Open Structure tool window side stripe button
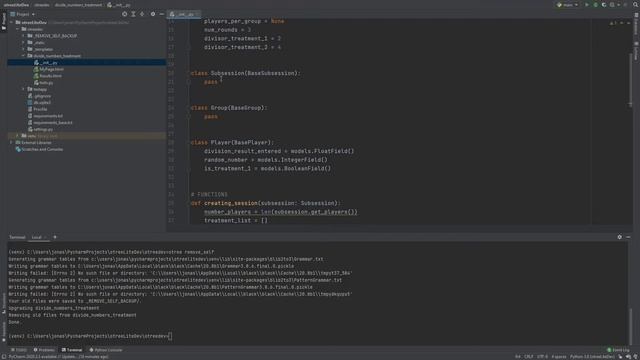The image size is (640, 360). pyautogui.click(x=4, y=304)
